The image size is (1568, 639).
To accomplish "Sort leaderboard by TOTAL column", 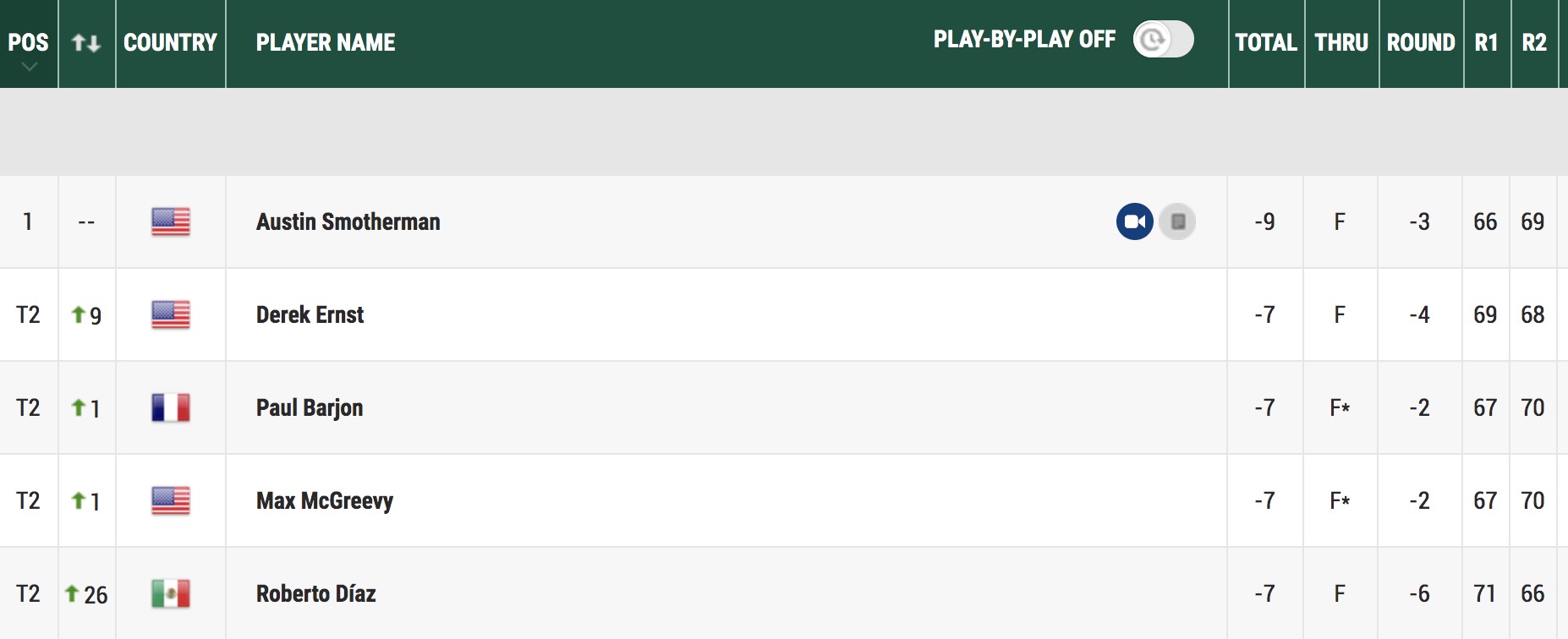I will pyautogui.click(x=1266, y=43).
